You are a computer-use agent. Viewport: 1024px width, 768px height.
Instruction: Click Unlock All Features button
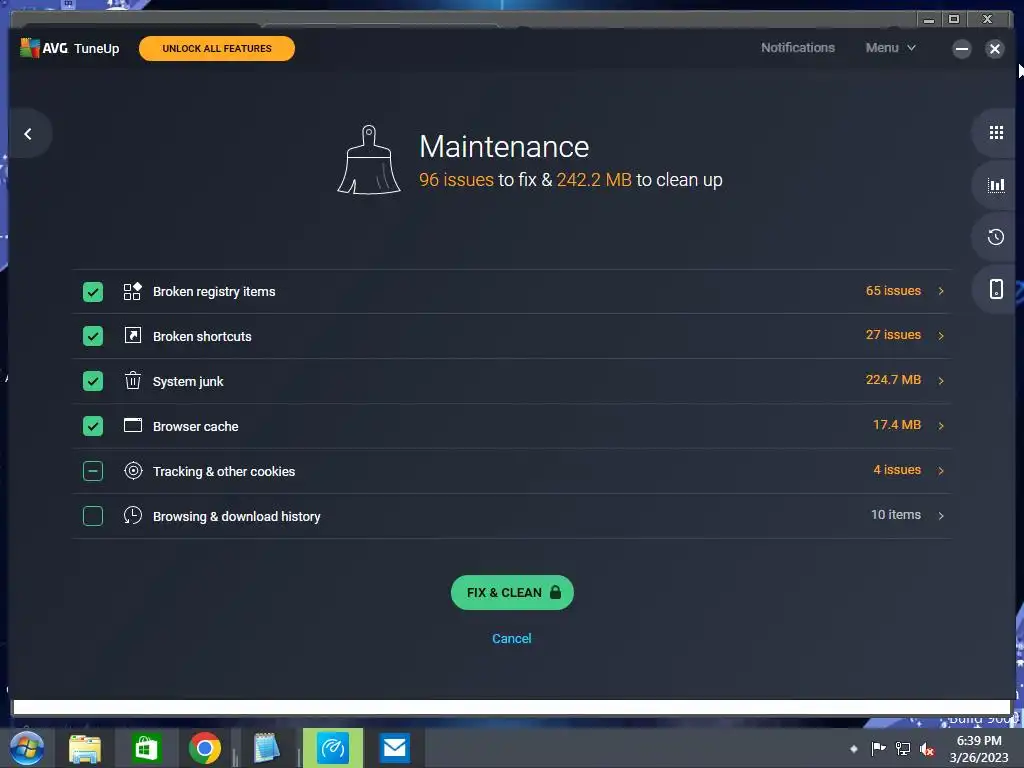[217, 48]
